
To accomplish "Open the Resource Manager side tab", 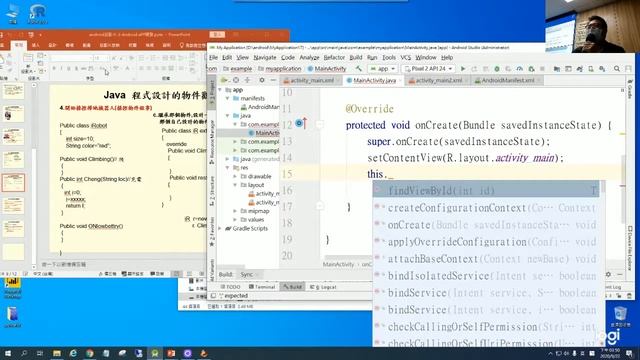I will click(x=212, y=142).
